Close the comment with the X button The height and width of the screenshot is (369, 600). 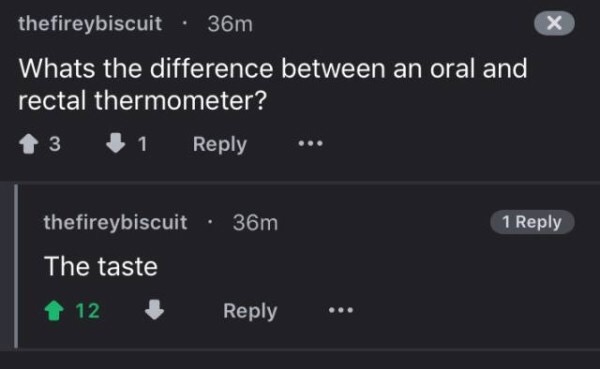554,23
